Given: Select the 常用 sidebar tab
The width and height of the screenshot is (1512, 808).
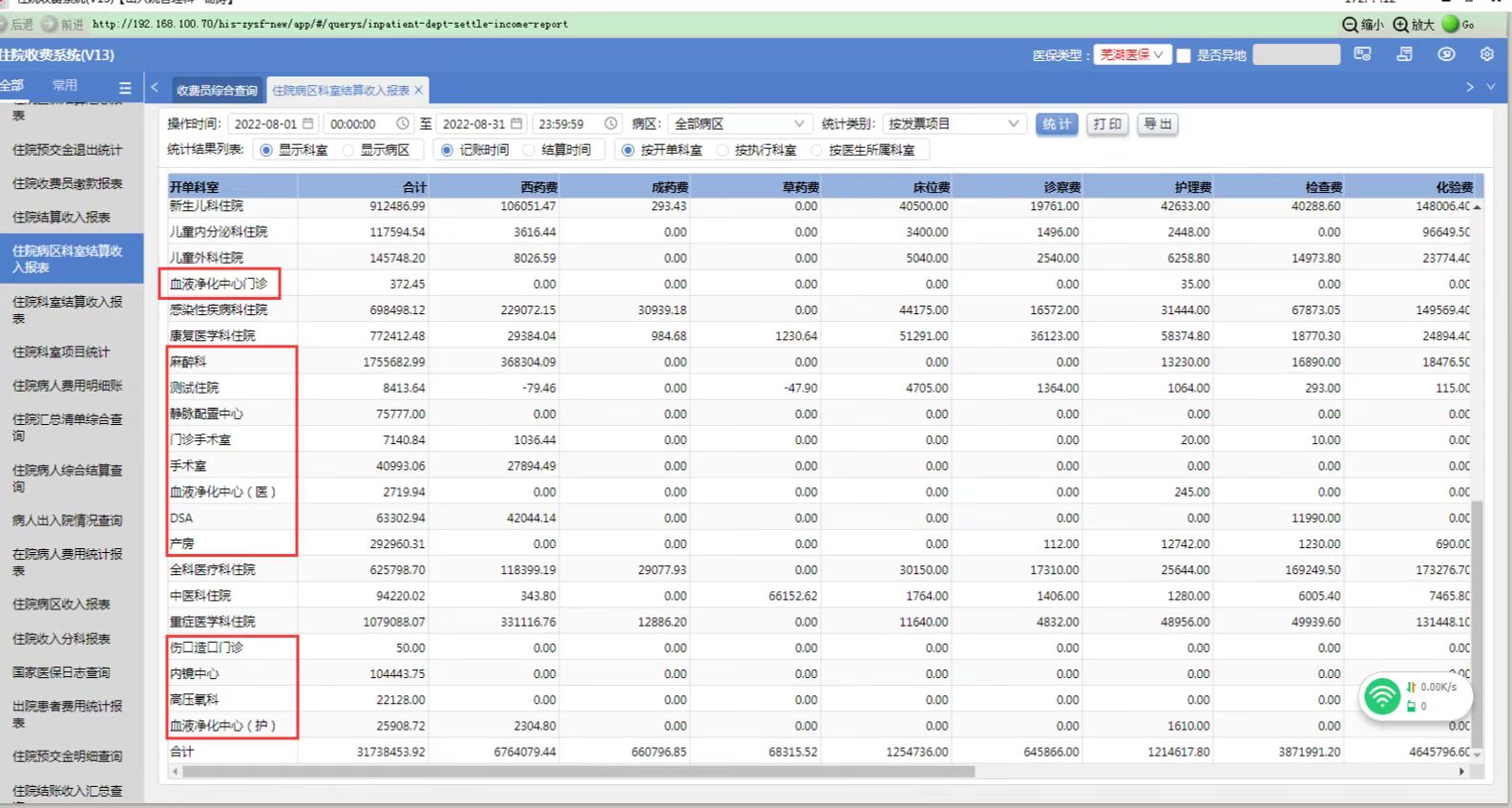Looking at the screenshot, I should tap(64, 86).
